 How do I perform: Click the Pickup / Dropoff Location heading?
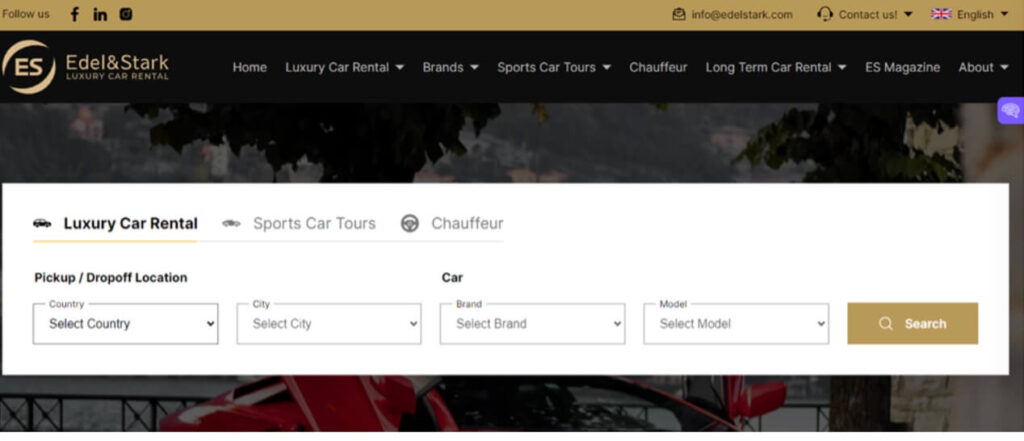(110, 278)
